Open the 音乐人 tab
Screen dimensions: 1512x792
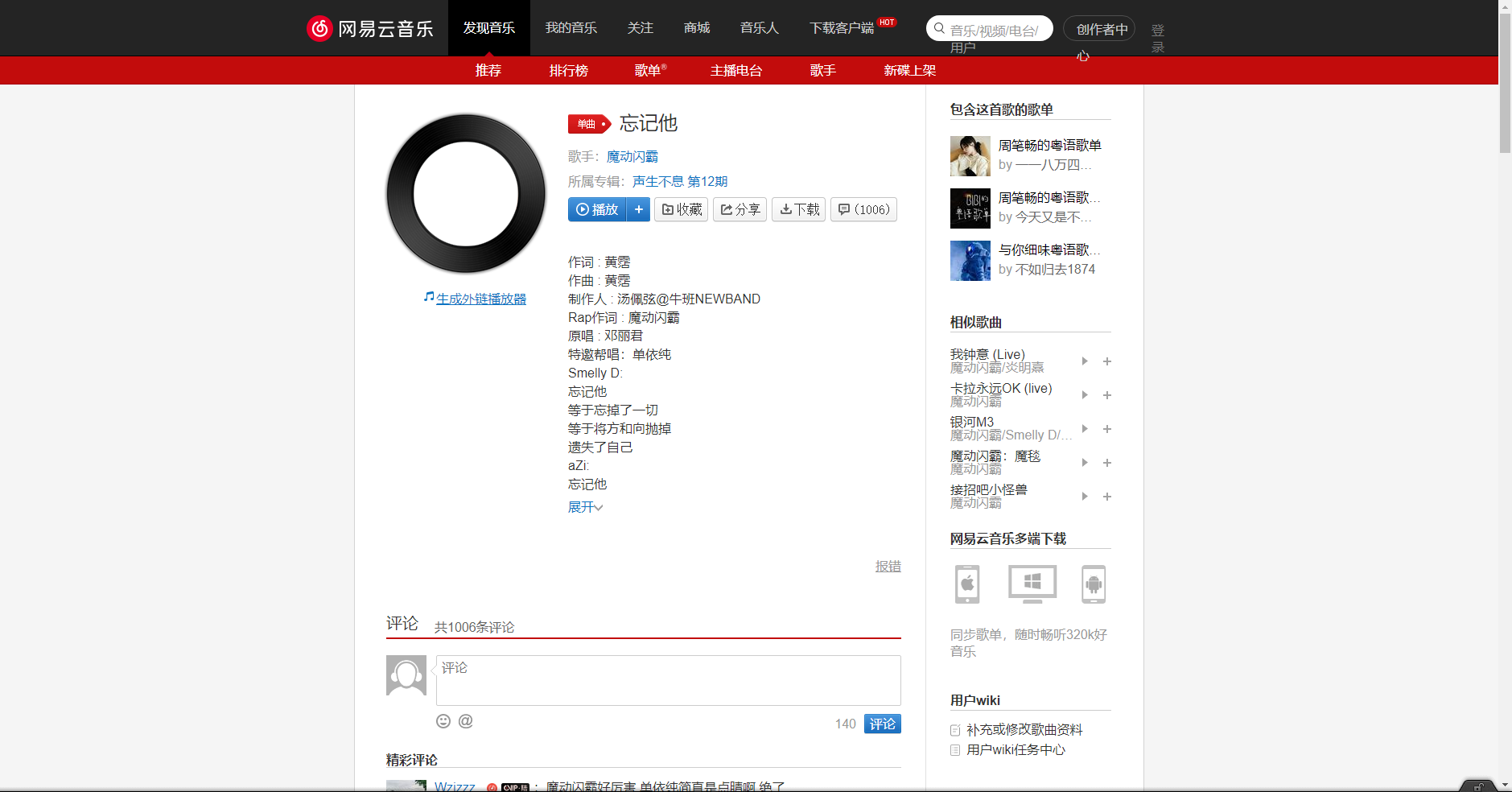coord(760,28)
